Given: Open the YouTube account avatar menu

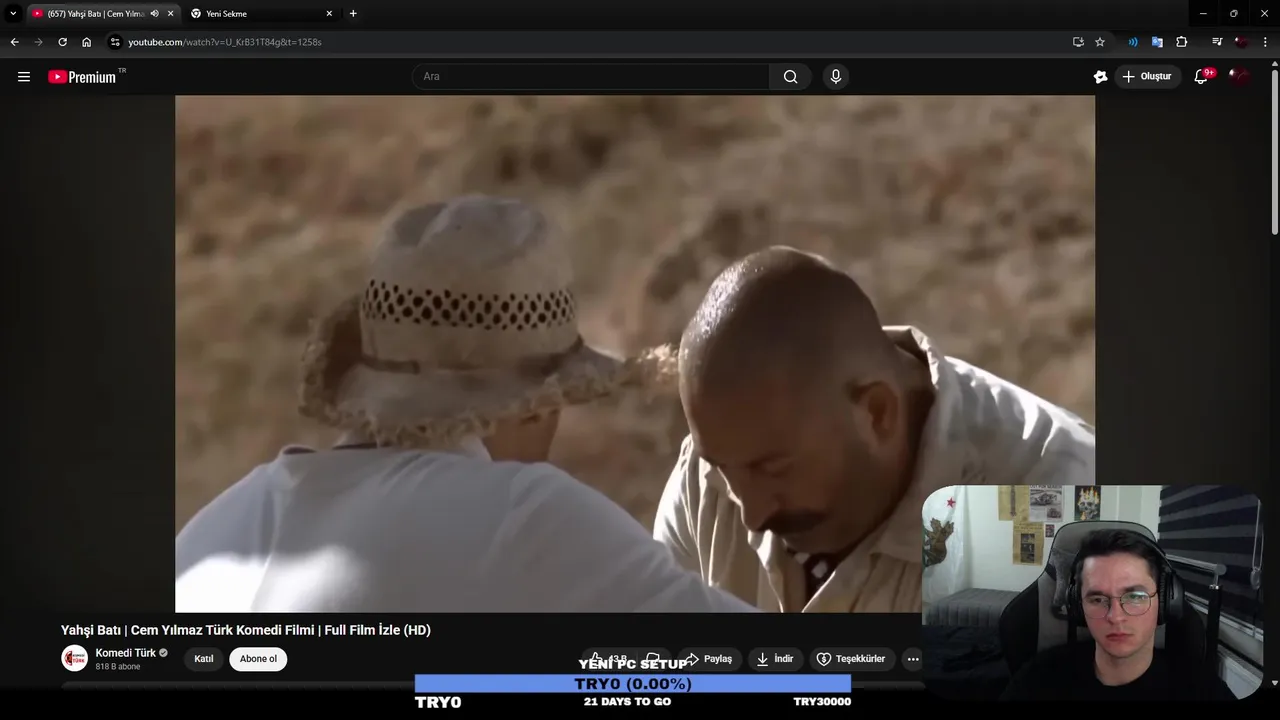Looking at the screenshot, I should 1239,76.
